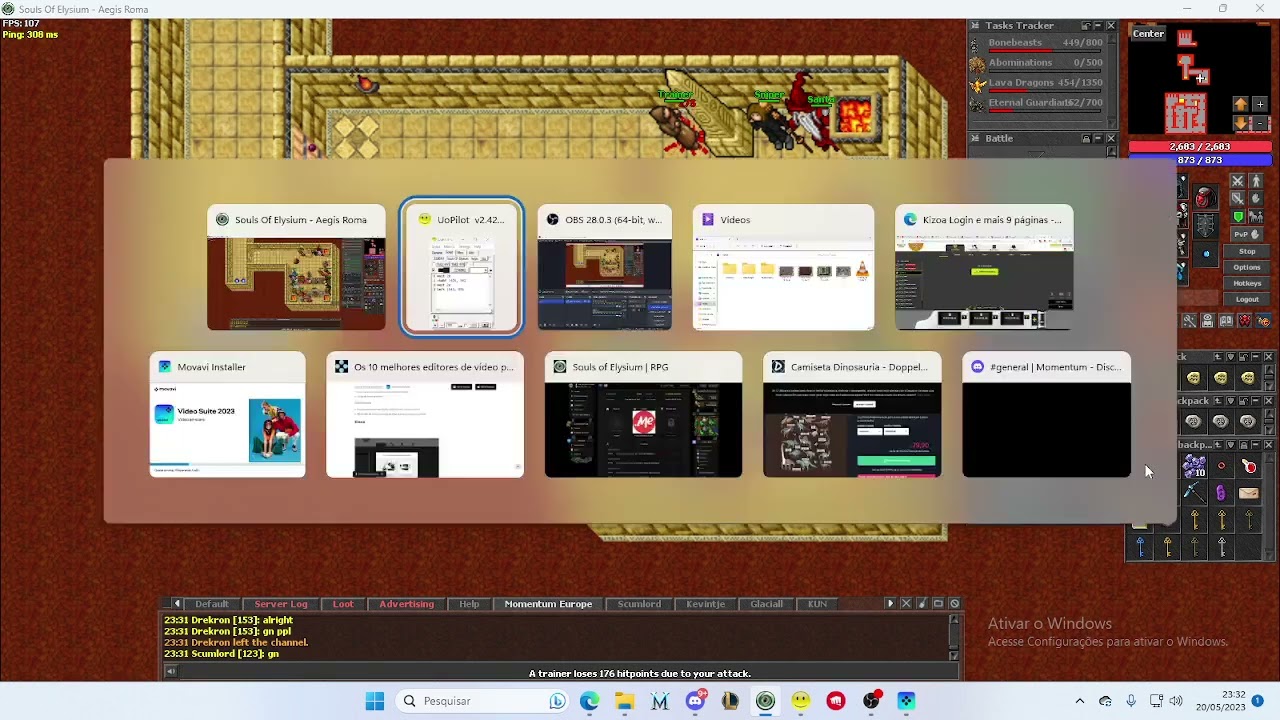Open Discord from taskbar
Image resolution: width=1280 pixels, height=720 pixels.
695,701
